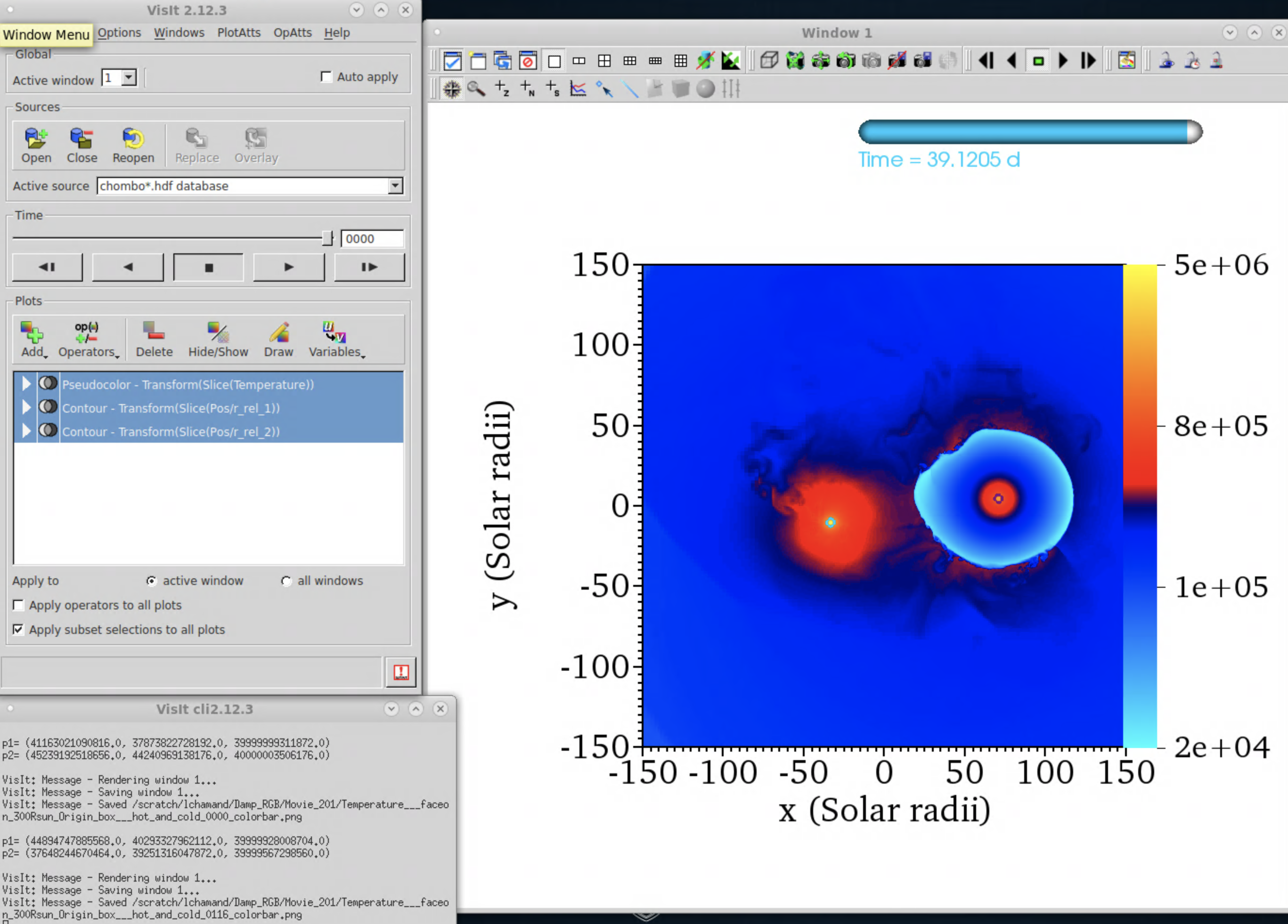
Task: Click the delete window icon with red circle
Action: point(528,60)
